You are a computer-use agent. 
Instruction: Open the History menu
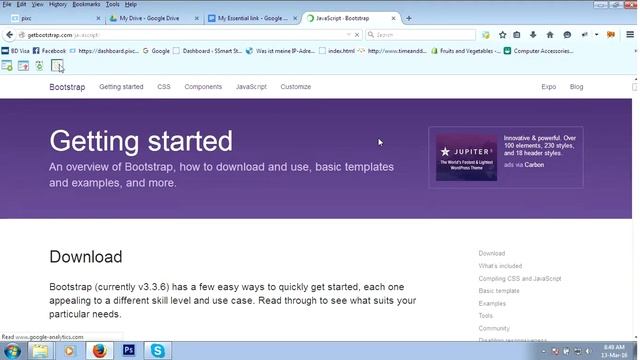[58, 4]
